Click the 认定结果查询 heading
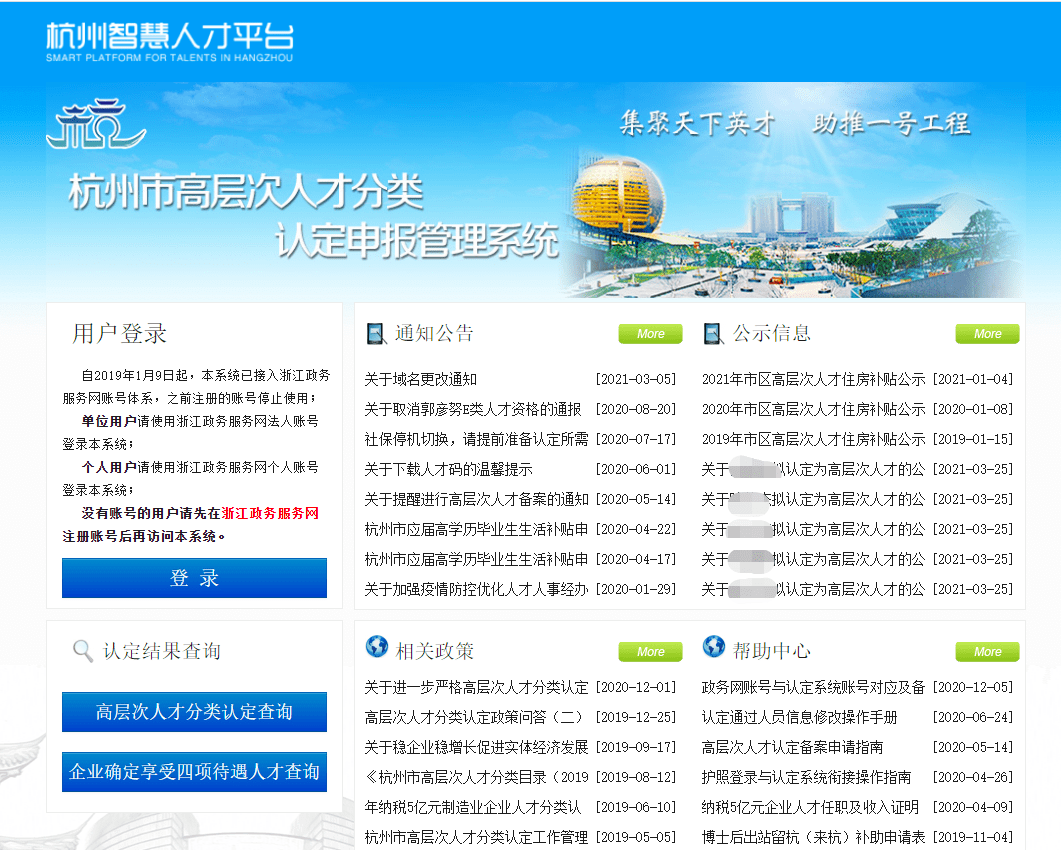This screenshot has width=1061, height=850. (162, 651)
